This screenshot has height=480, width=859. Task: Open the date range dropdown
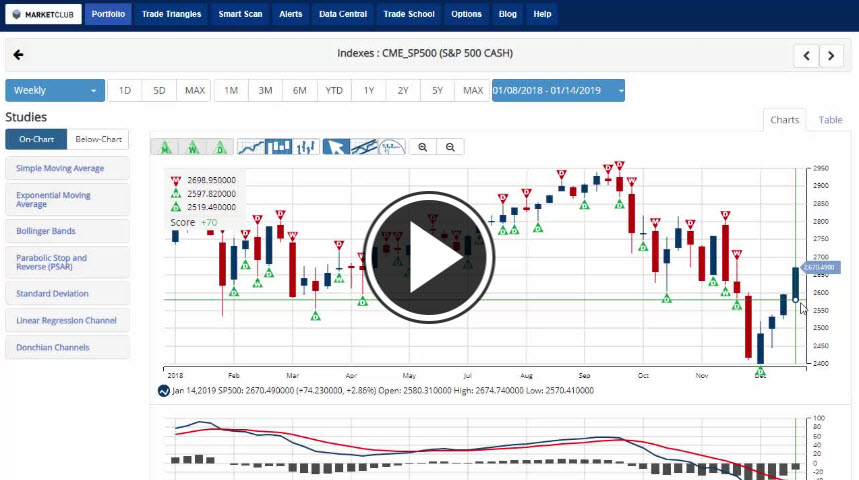click(558, 91)
